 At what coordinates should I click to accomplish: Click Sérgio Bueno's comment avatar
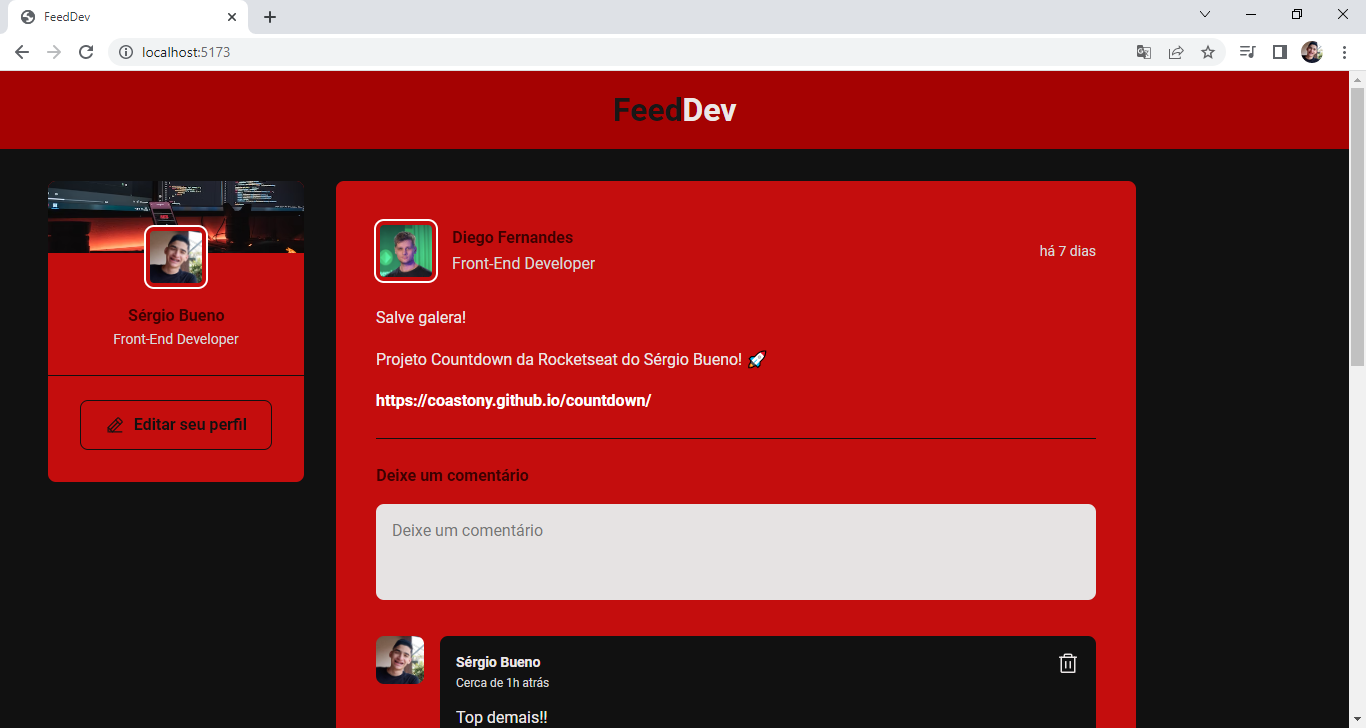400,660
